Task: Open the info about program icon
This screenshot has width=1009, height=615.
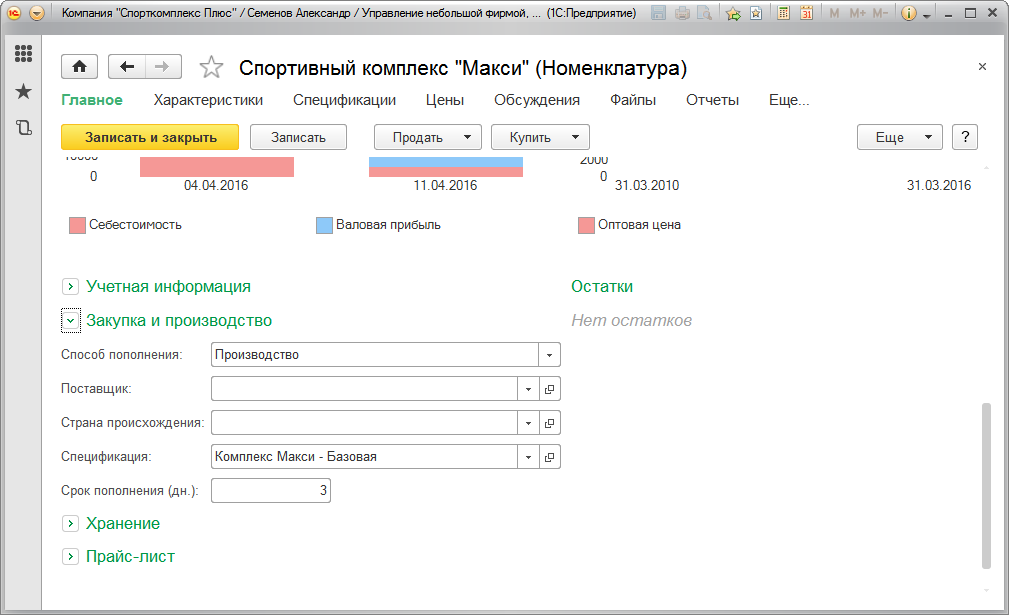Action: pyautogui.click(x=909, y=13)
